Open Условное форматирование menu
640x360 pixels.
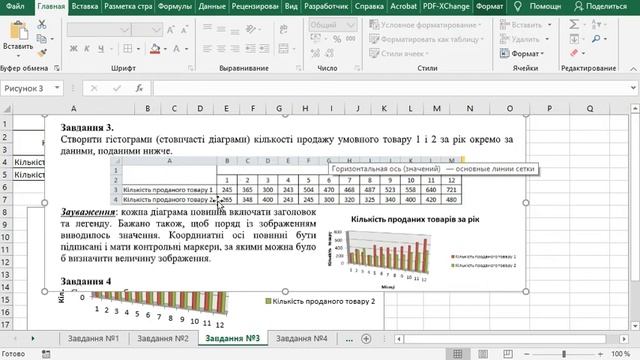(x=425, y=25)
